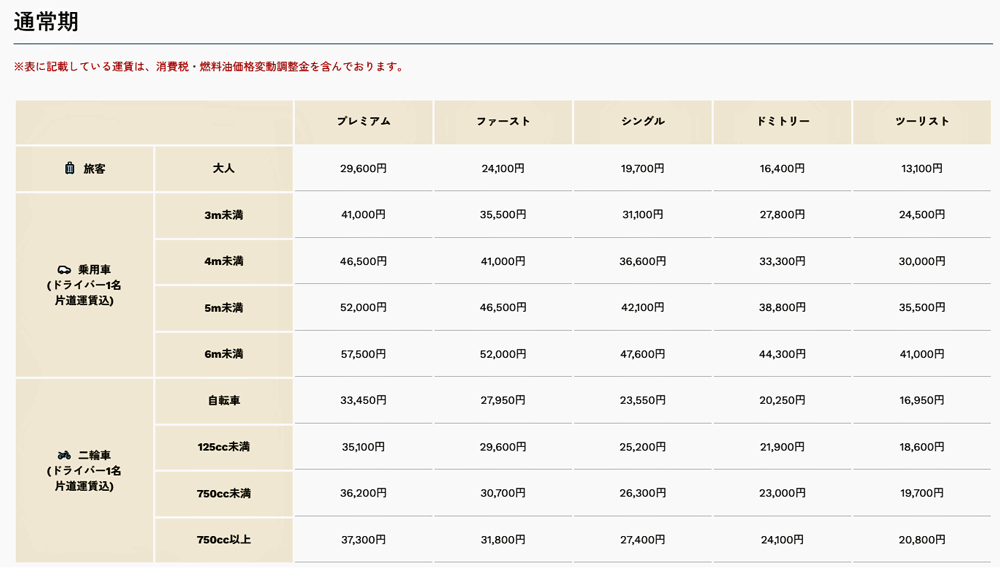Select the ツーリスト column header
Screen dimensions: 1000x573
(922, 122)
